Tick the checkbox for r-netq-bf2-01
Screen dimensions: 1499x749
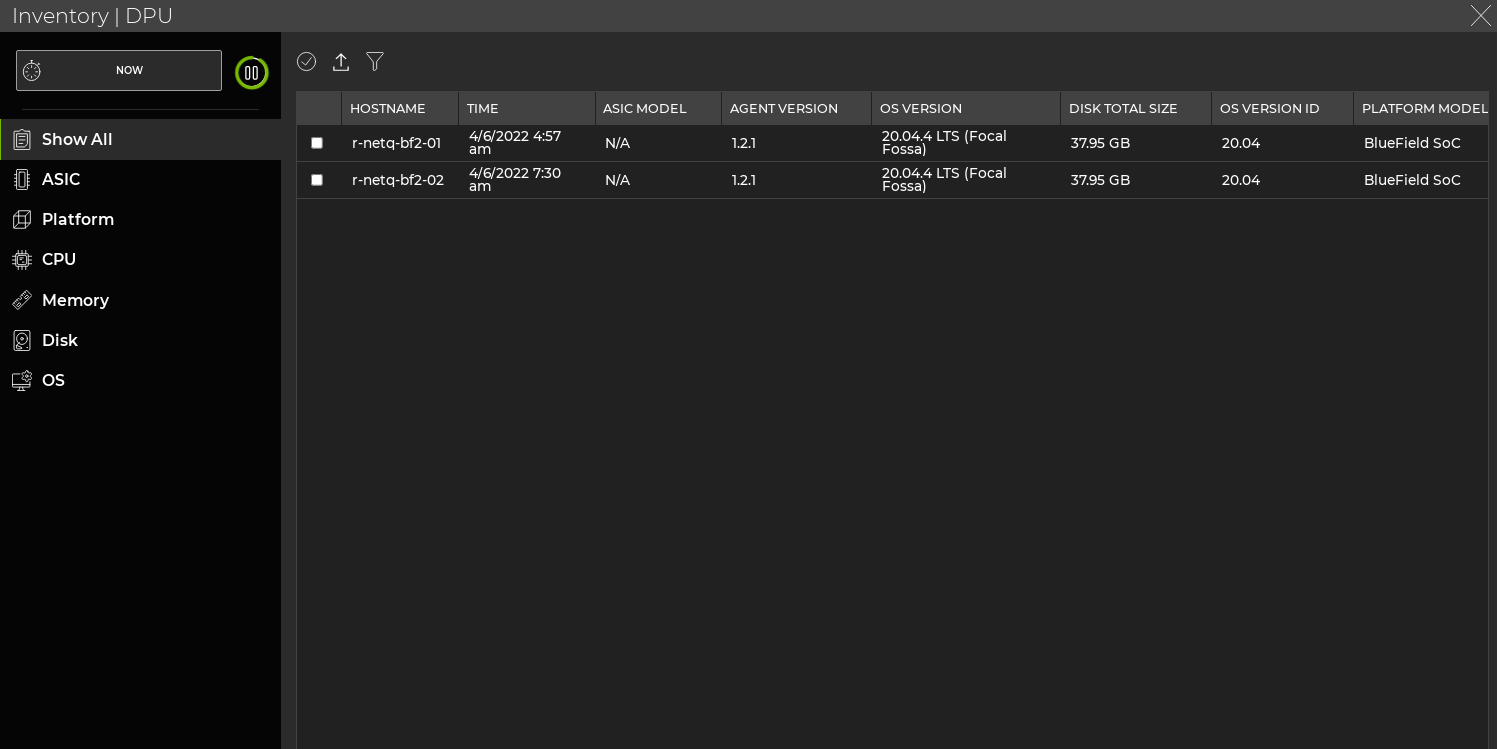[x=317, y=143]
